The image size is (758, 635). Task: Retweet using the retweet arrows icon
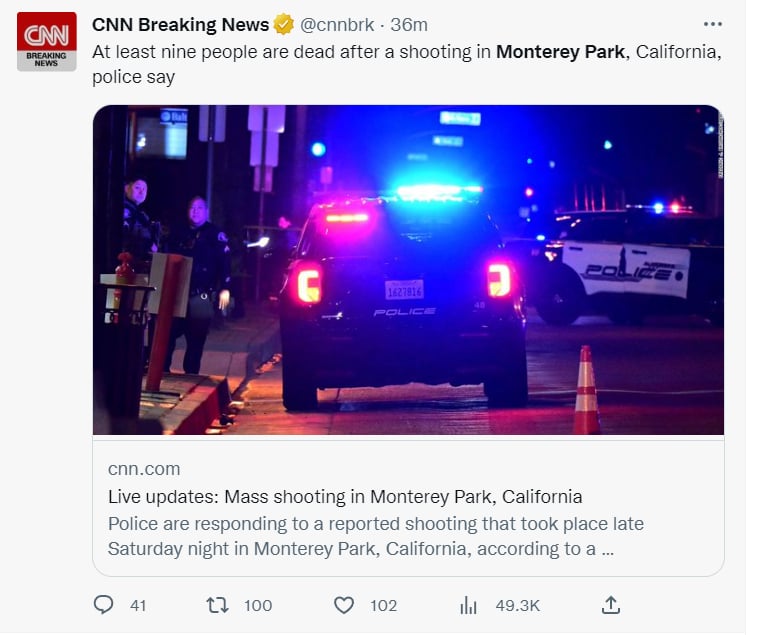point(218,605)
